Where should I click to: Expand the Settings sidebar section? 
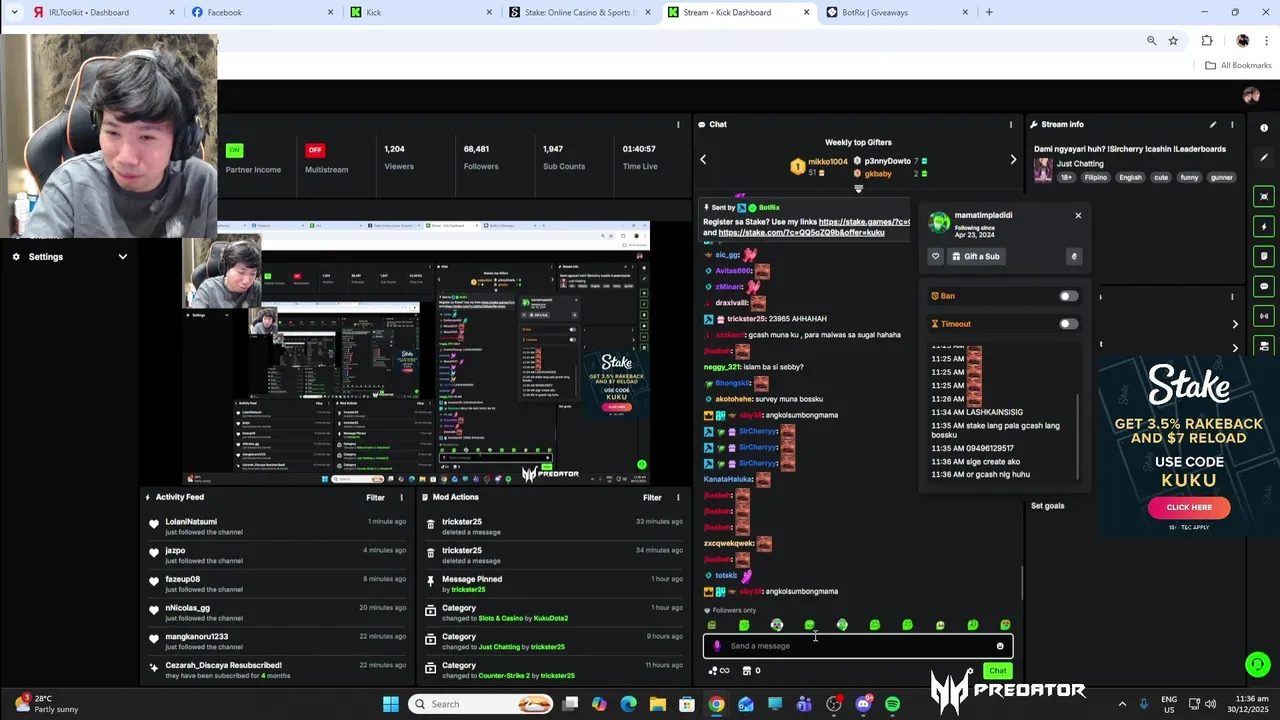pyautogui.click(x=122, y=257)
